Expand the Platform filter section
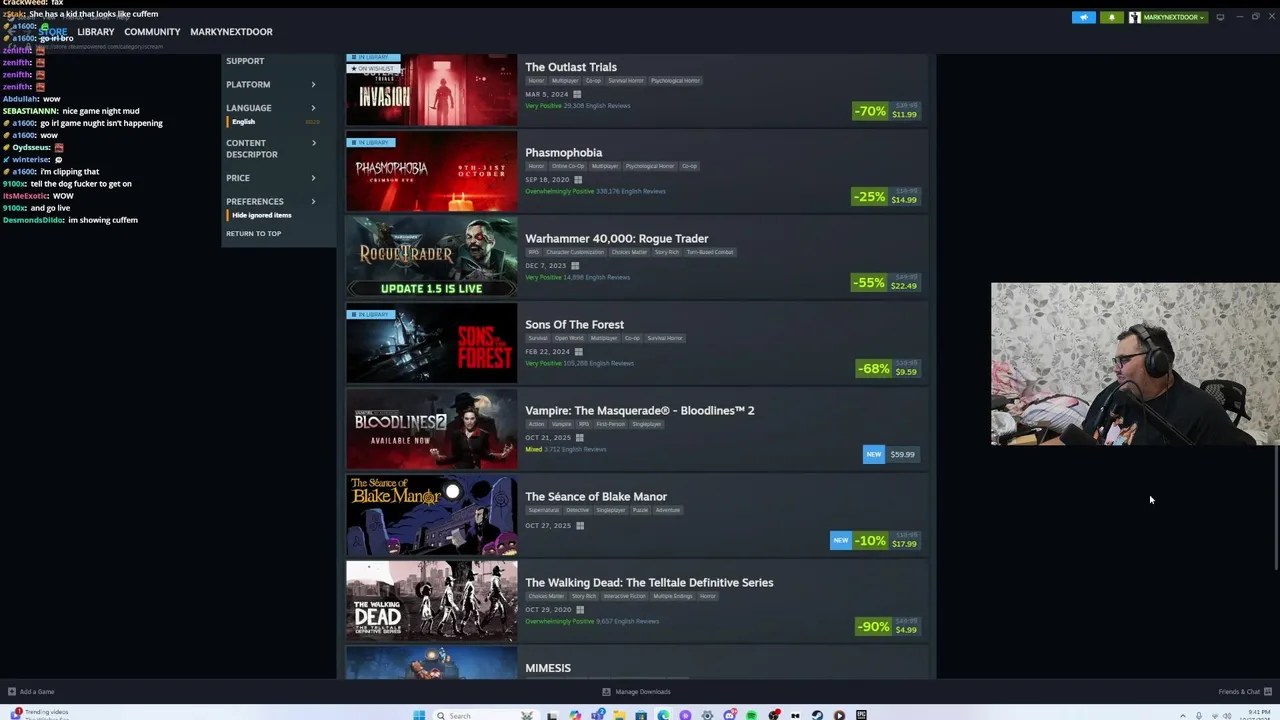The height and width of the screenshot is (720, 1280). click(x=272, y=84)
